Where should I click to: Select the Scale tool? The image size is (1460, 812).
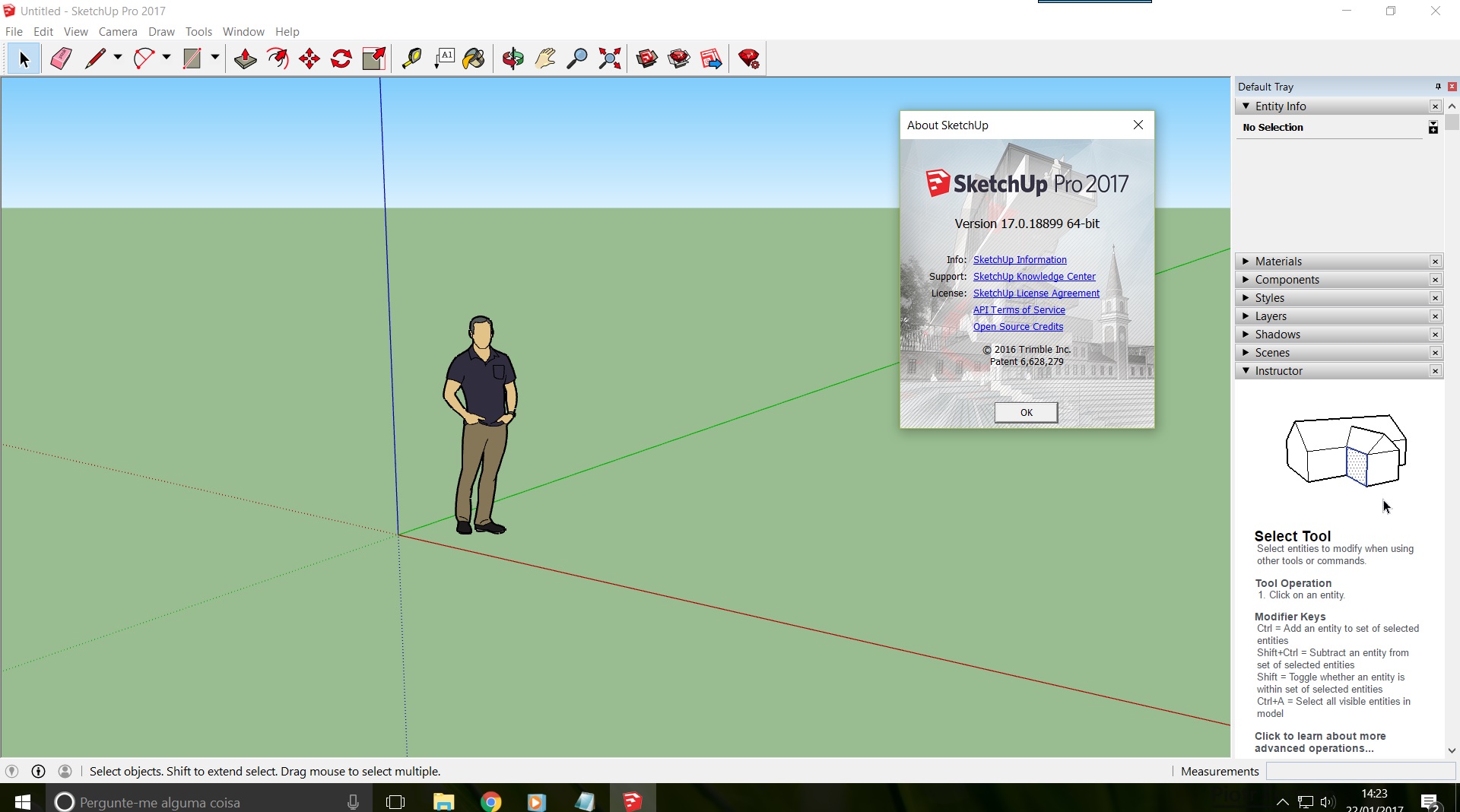point(374,59)
